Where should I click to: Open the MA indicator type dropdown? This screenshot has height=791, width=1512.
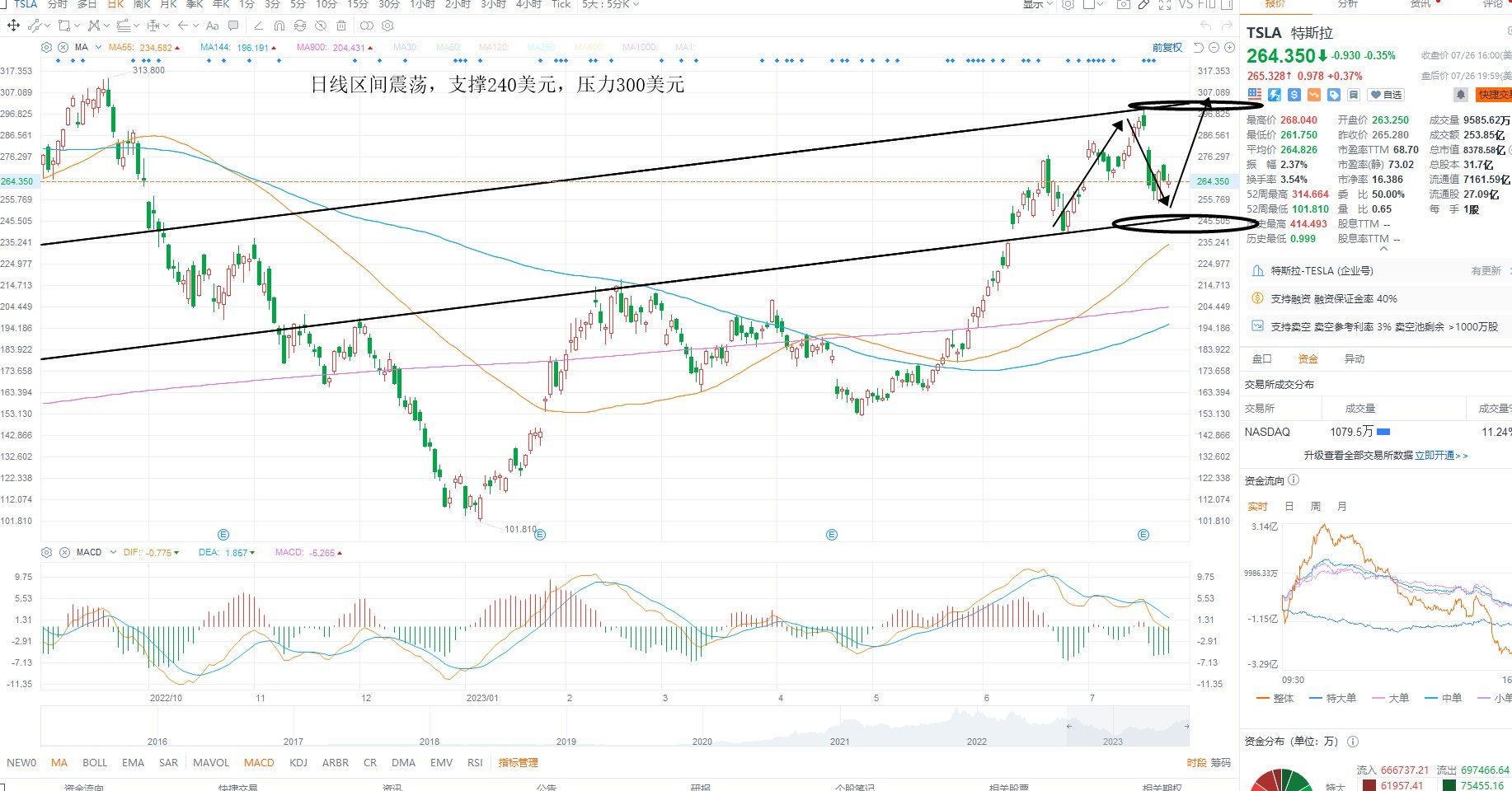(x=98, y=47)
